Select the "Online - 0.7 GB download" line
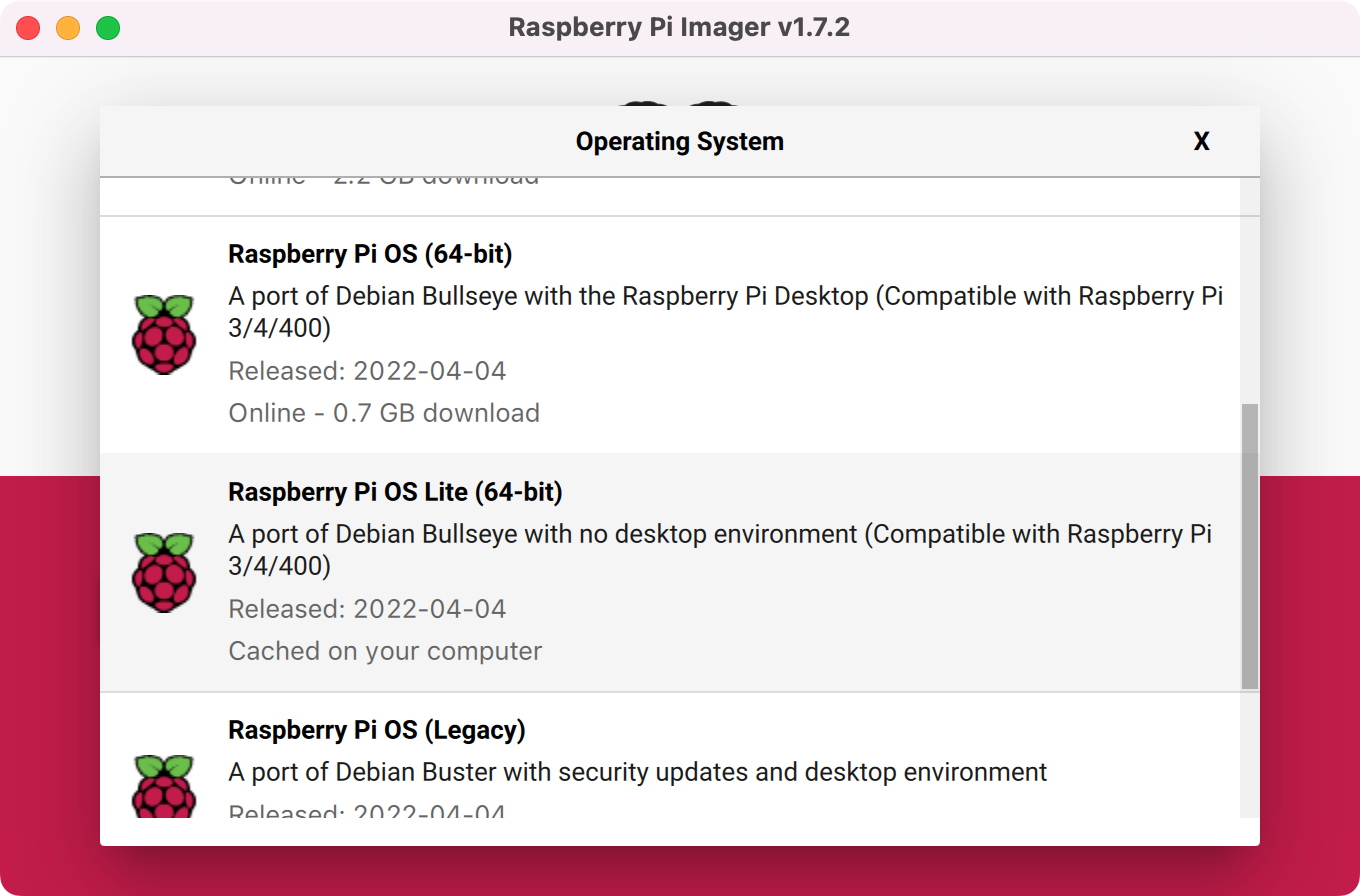The height and width of the screenshot is (896, 1360). (384, 413)
